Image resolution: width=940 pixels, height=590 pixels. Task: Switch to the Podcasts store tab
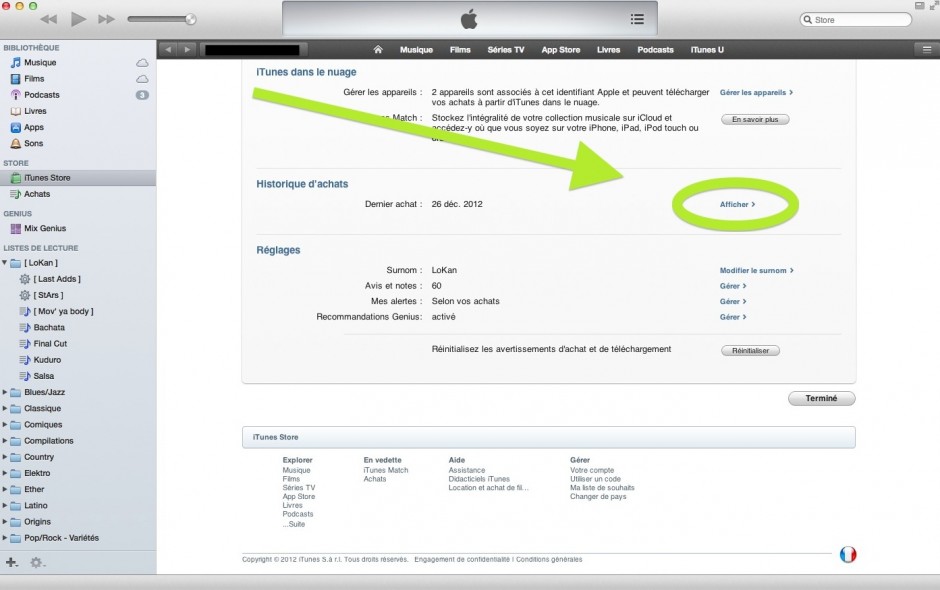point(655,50)
